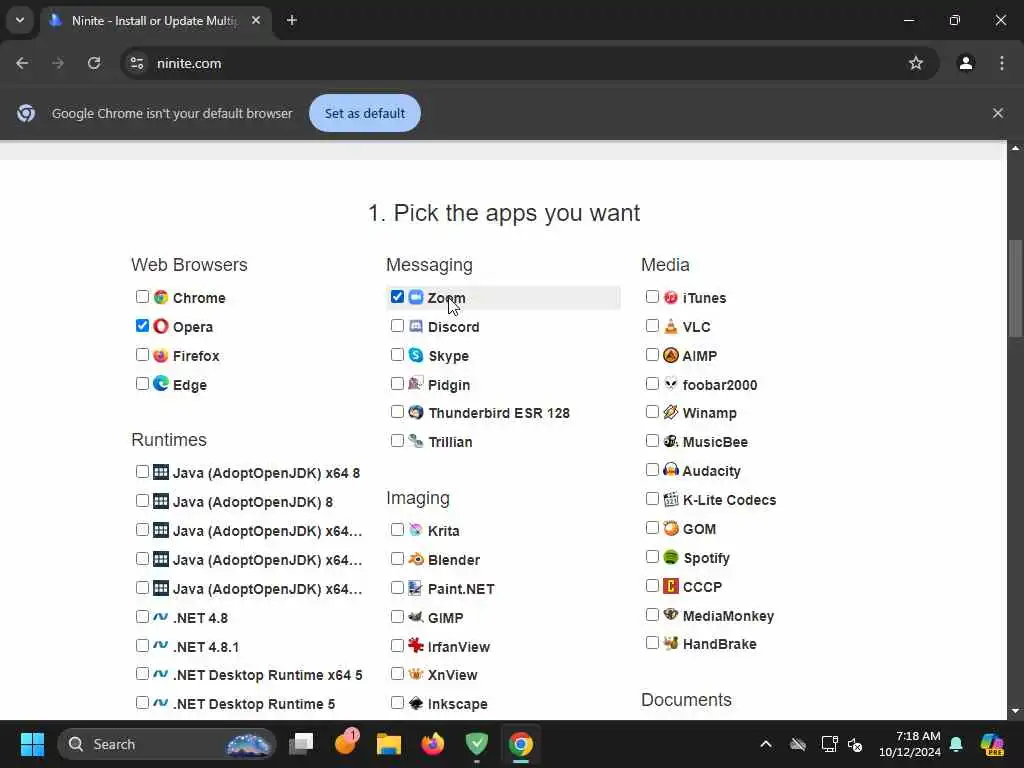Launch Firefox from the taskbar

click(432, 744)
